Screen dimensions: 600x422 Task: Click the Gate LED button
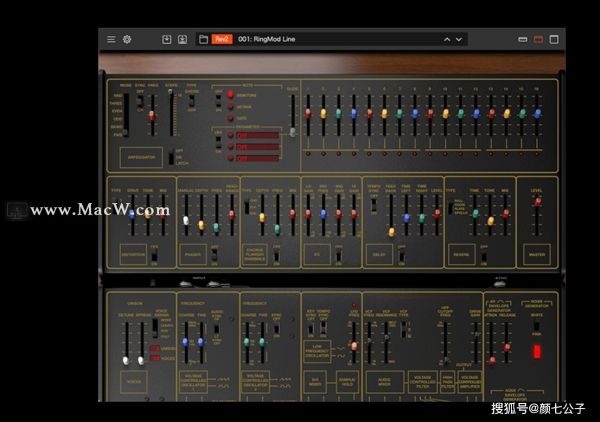click(230, 119)
